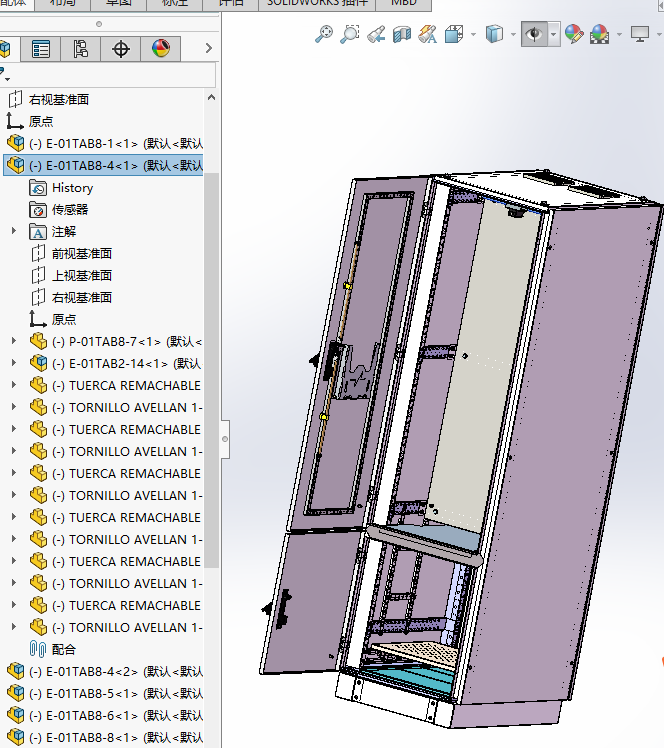Open the ConfigurationManager tab icon
The width and height of the screenshot is (664, 748).
tap(81, 49)
